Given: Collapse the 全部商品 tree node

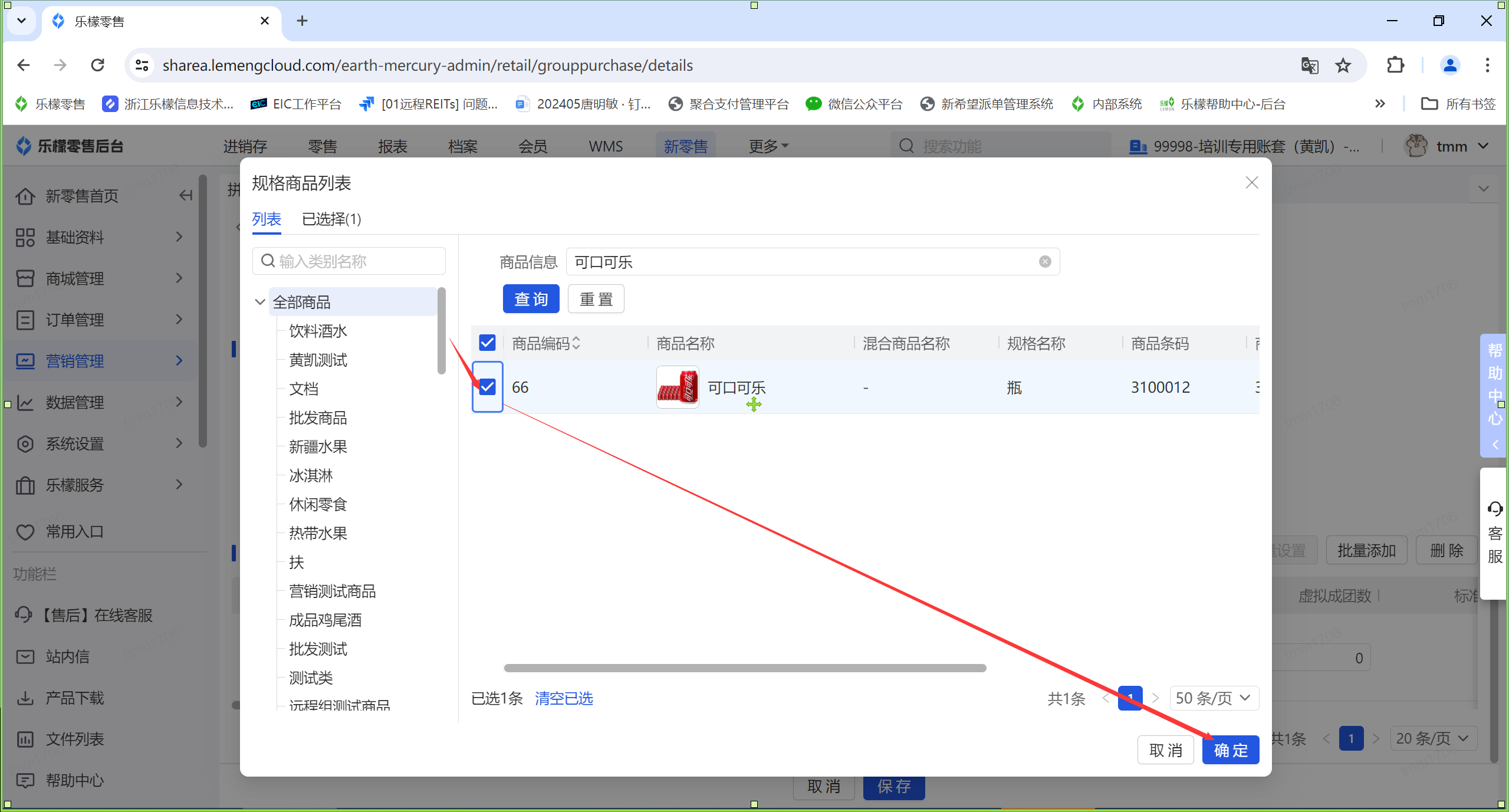Looking at the screenshot, I should tap(259, 302).
